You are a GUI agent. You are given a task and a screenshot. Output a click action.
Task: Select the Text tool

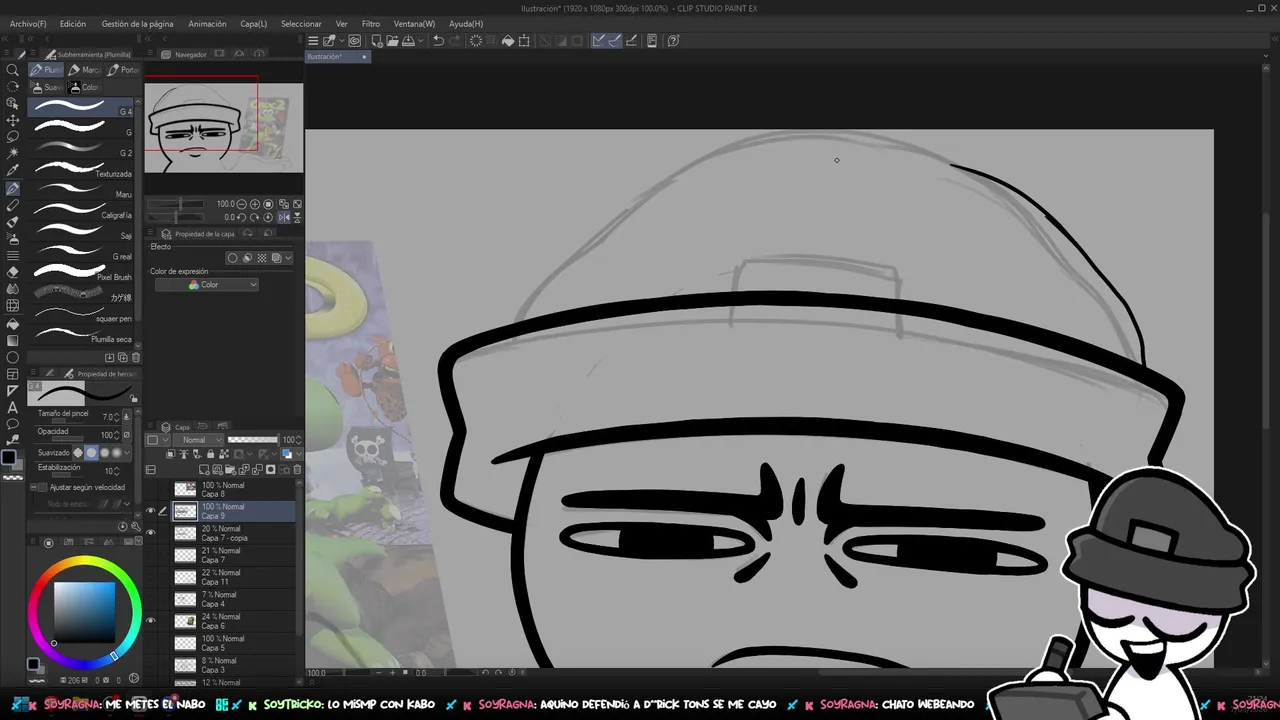tap(12, 408)
